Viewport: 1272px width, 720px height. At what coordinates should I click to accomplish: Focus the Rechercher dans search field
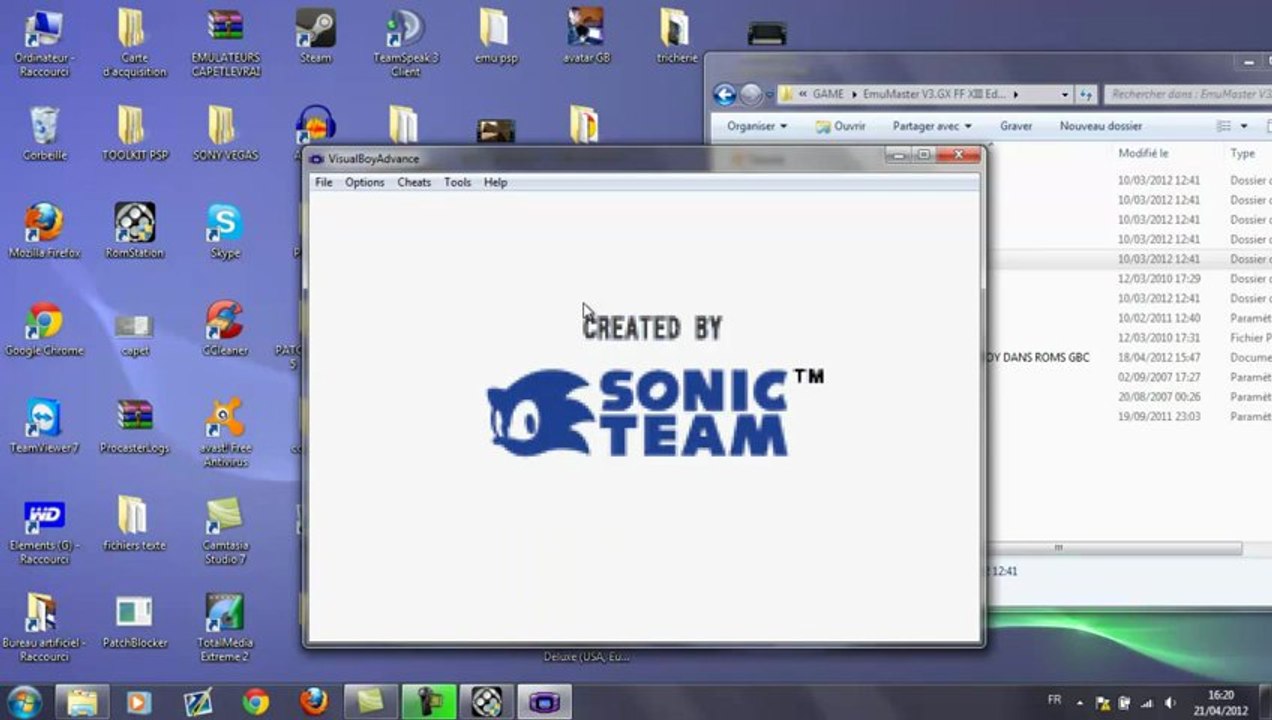1188,94
